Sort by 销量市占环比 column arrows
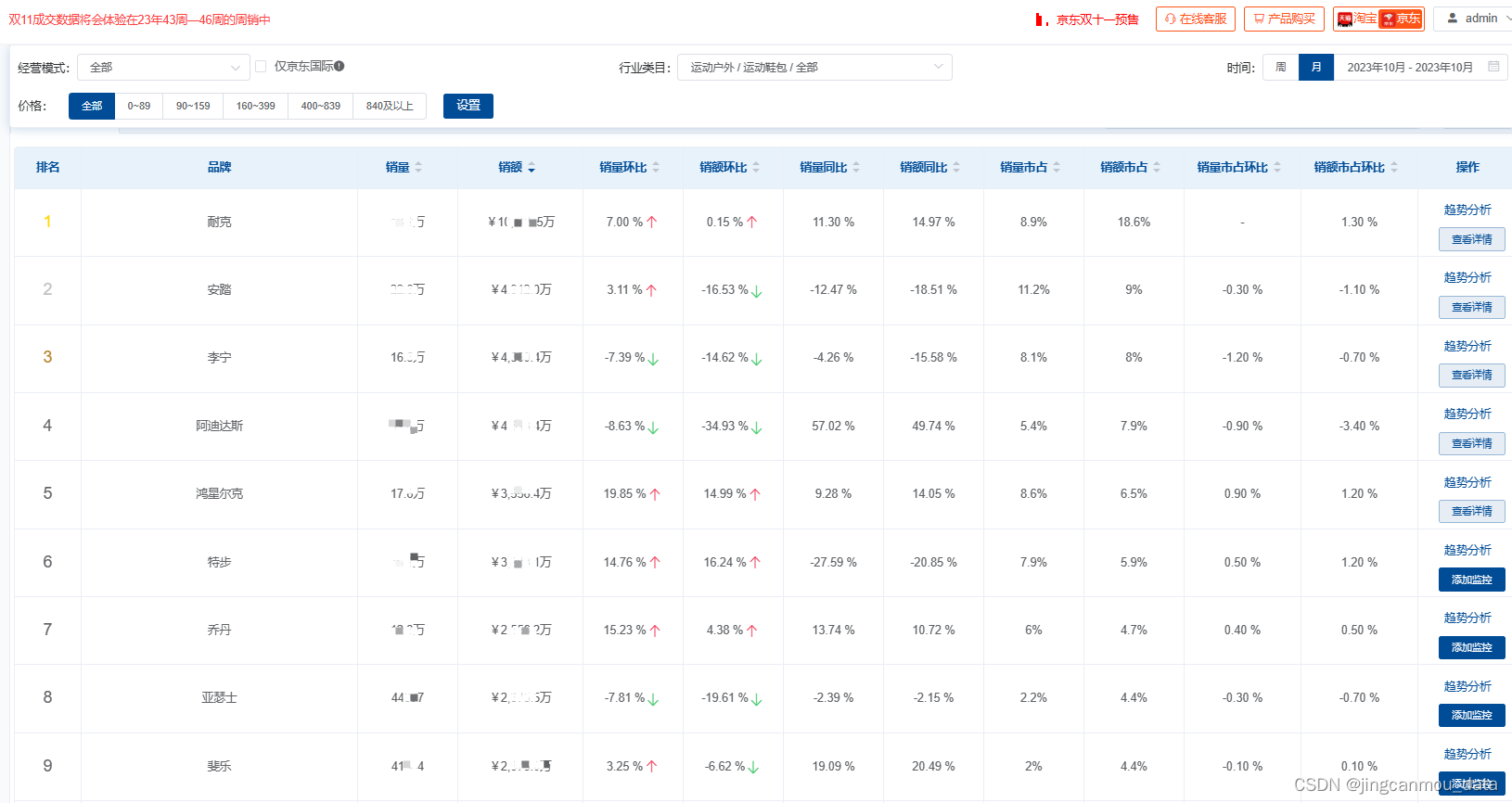Screen dimensions: 1512x803 click(x=1277, y=167)
